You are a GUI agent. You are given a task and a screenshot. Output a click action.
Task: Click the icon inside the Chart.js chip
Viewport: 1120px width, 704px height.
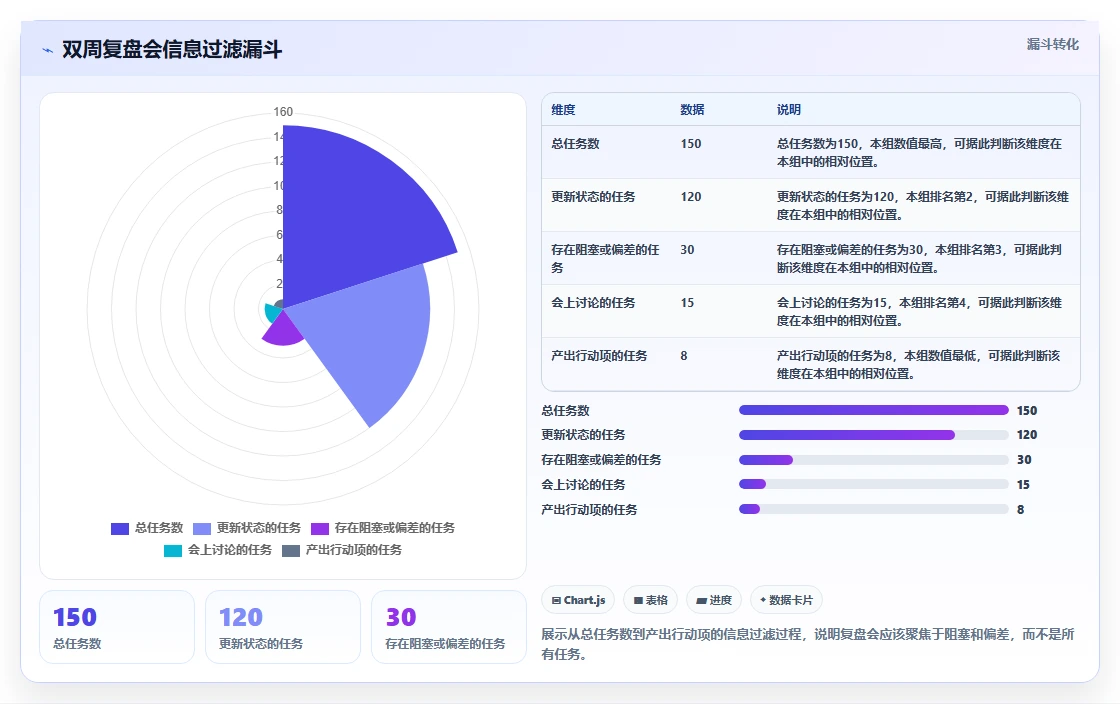556,600
